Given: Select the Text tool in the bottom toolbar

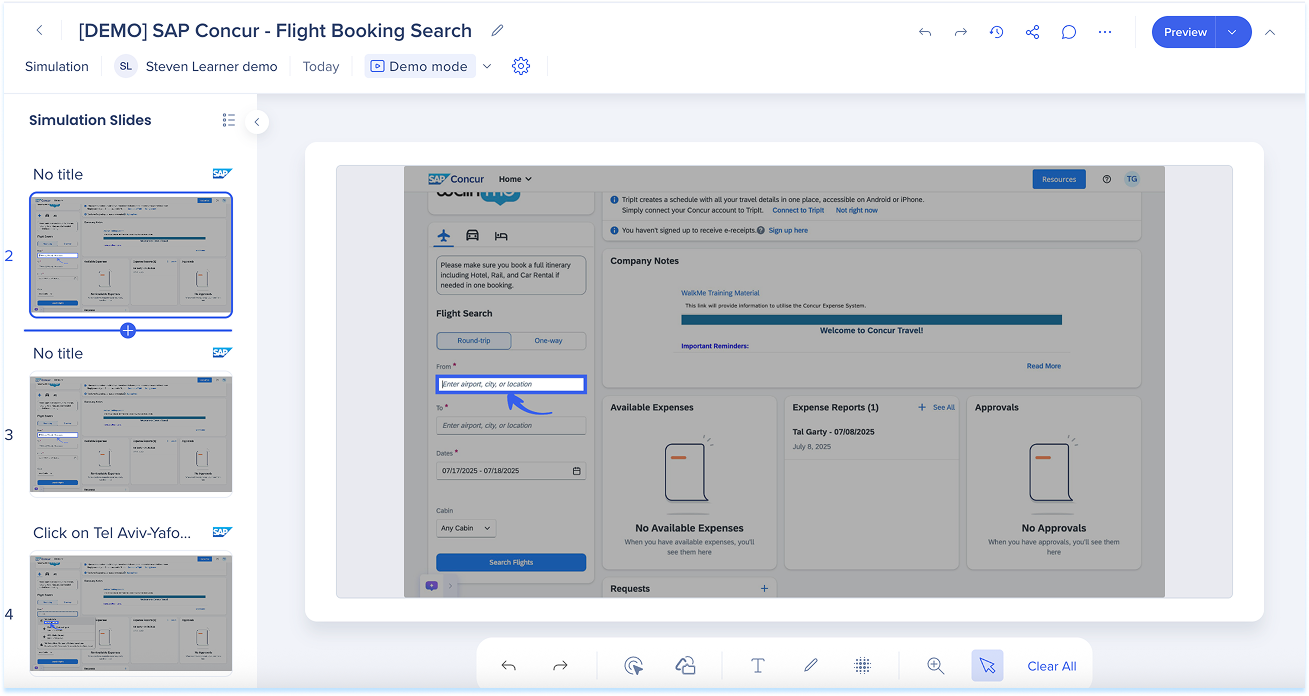Looking at the screenshot, I should pos(758,666).
